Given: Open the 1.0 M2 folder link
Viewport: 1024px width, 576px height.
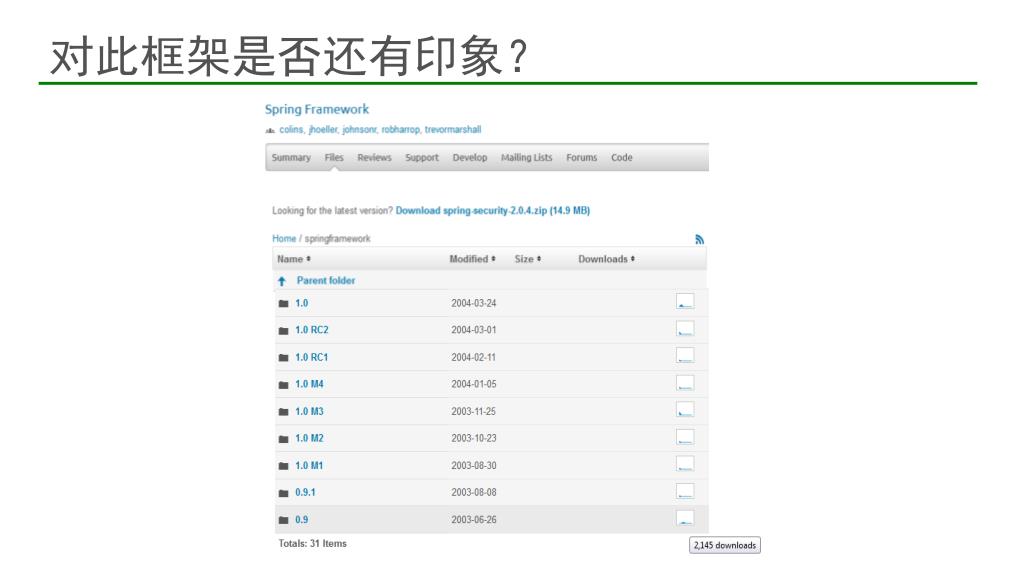Looking at the screenshot, I should pyautogui.click(x=309, y=439).
